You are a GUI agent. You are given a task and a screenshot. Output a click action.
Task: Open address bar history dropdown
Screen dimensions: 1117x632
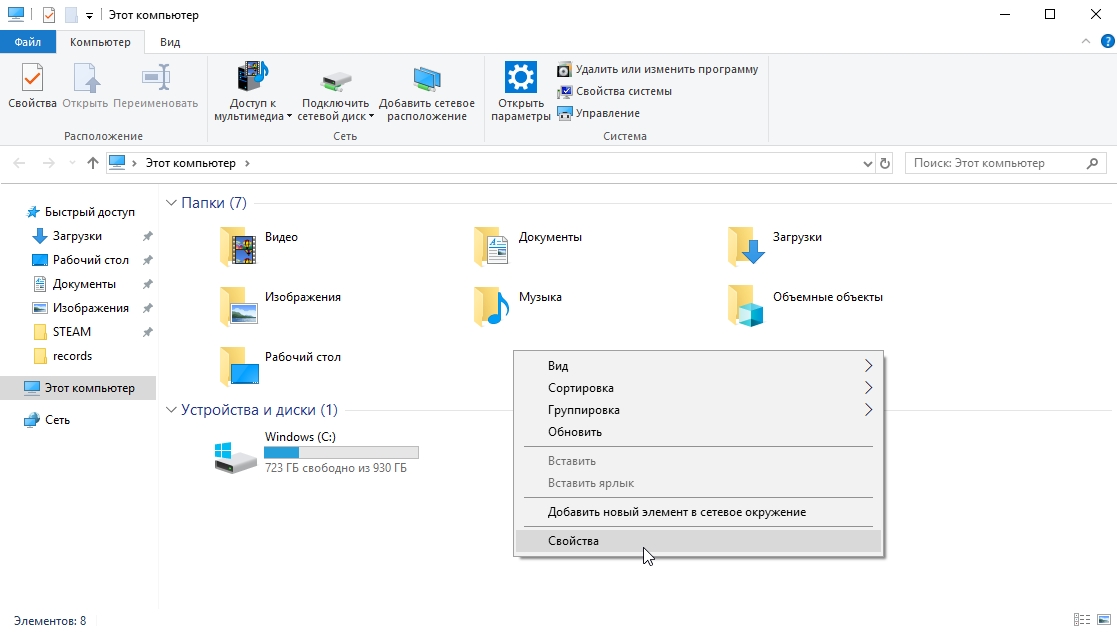click(x=867, y=163)
